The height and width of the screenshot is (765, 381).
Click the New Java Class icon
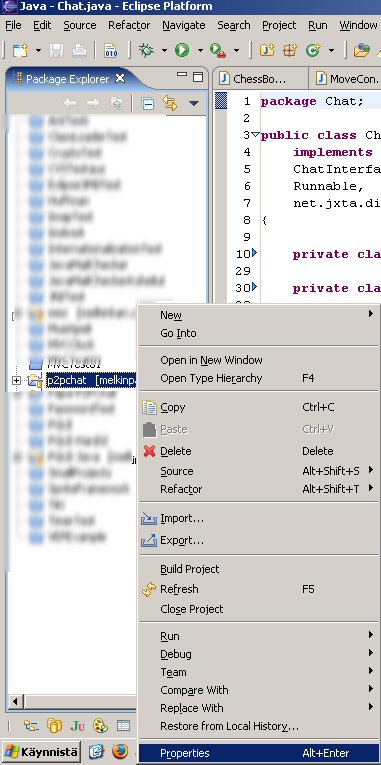tap(313, 50)
